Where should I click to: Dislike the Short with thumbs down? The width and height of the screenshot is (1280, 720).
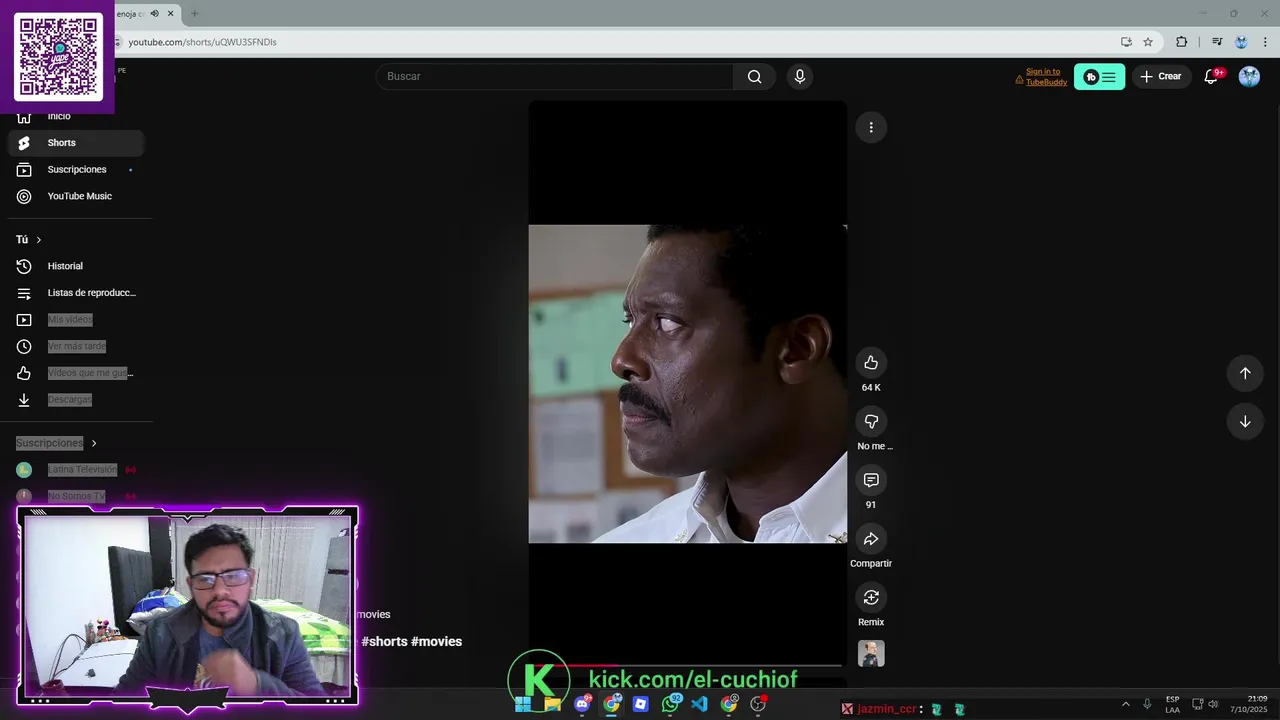coord(871,421)
